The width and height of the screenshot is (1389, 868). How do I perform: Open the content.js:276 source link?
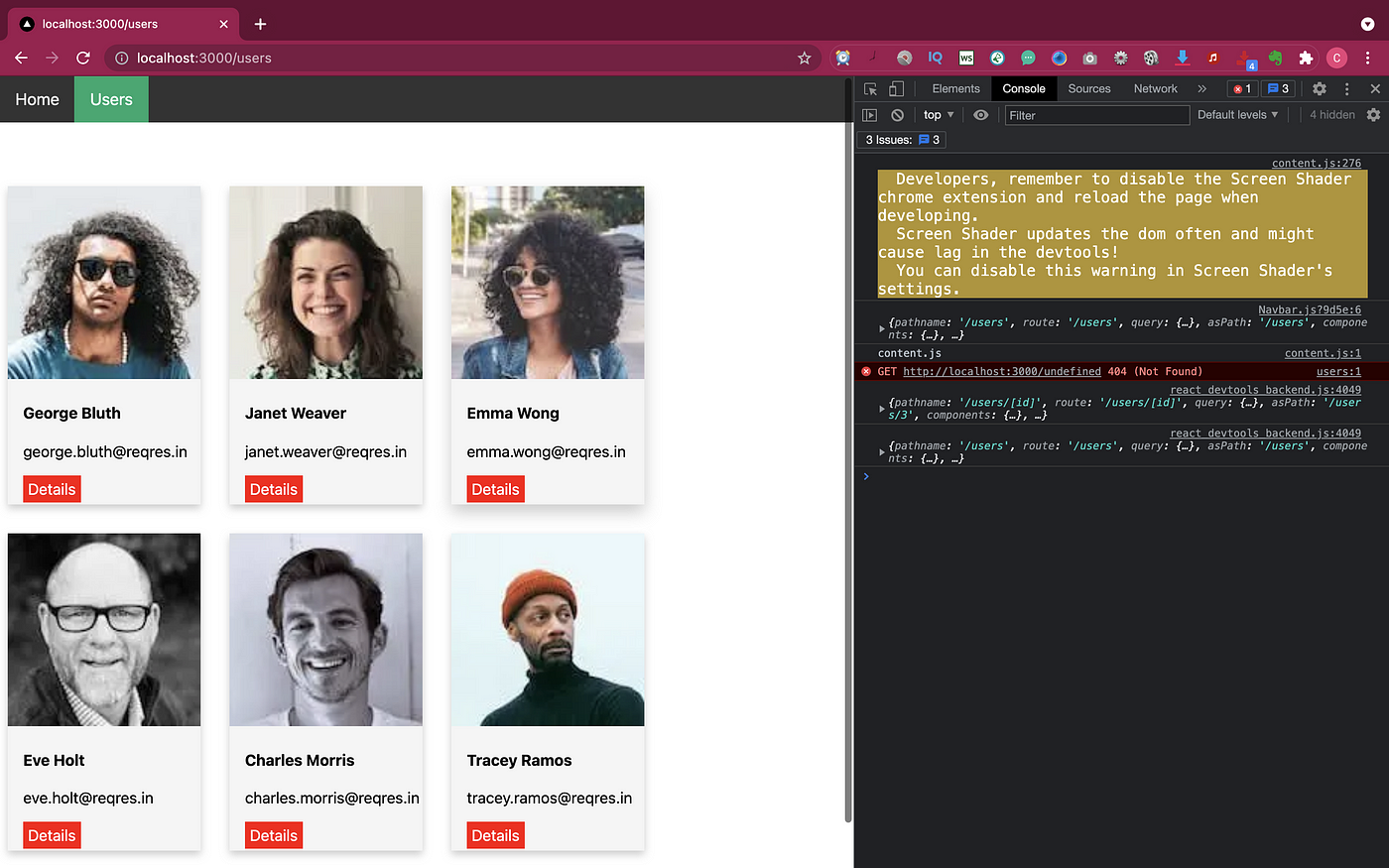pos(1317,163)
